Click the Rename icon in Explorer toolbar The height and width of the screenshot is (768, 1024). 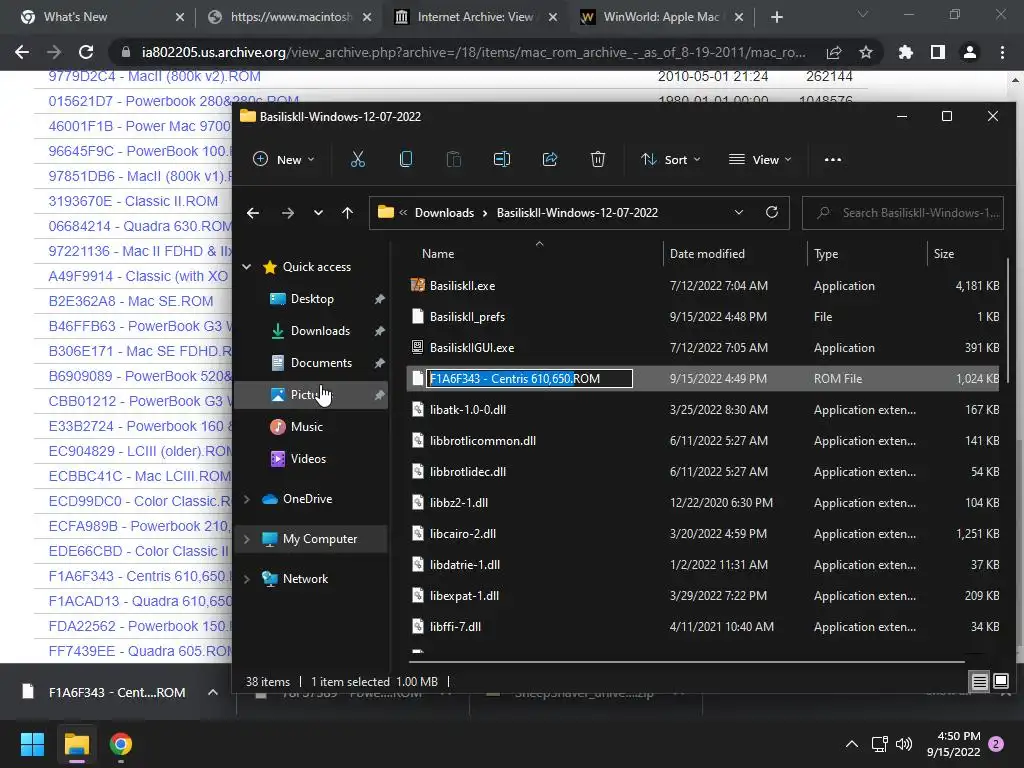[502, 159]
